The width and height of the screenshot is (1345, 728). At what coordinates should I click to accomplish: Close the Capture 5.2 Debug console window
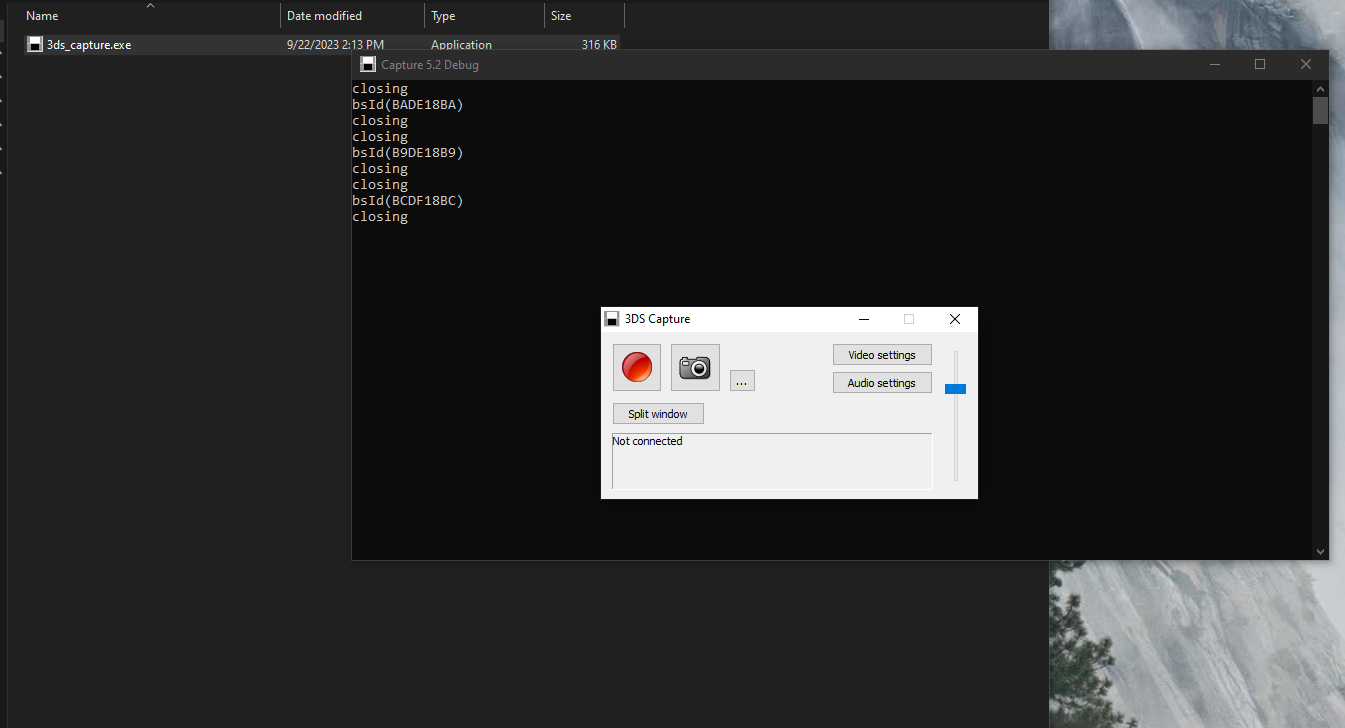click(x=1306, y=64)
